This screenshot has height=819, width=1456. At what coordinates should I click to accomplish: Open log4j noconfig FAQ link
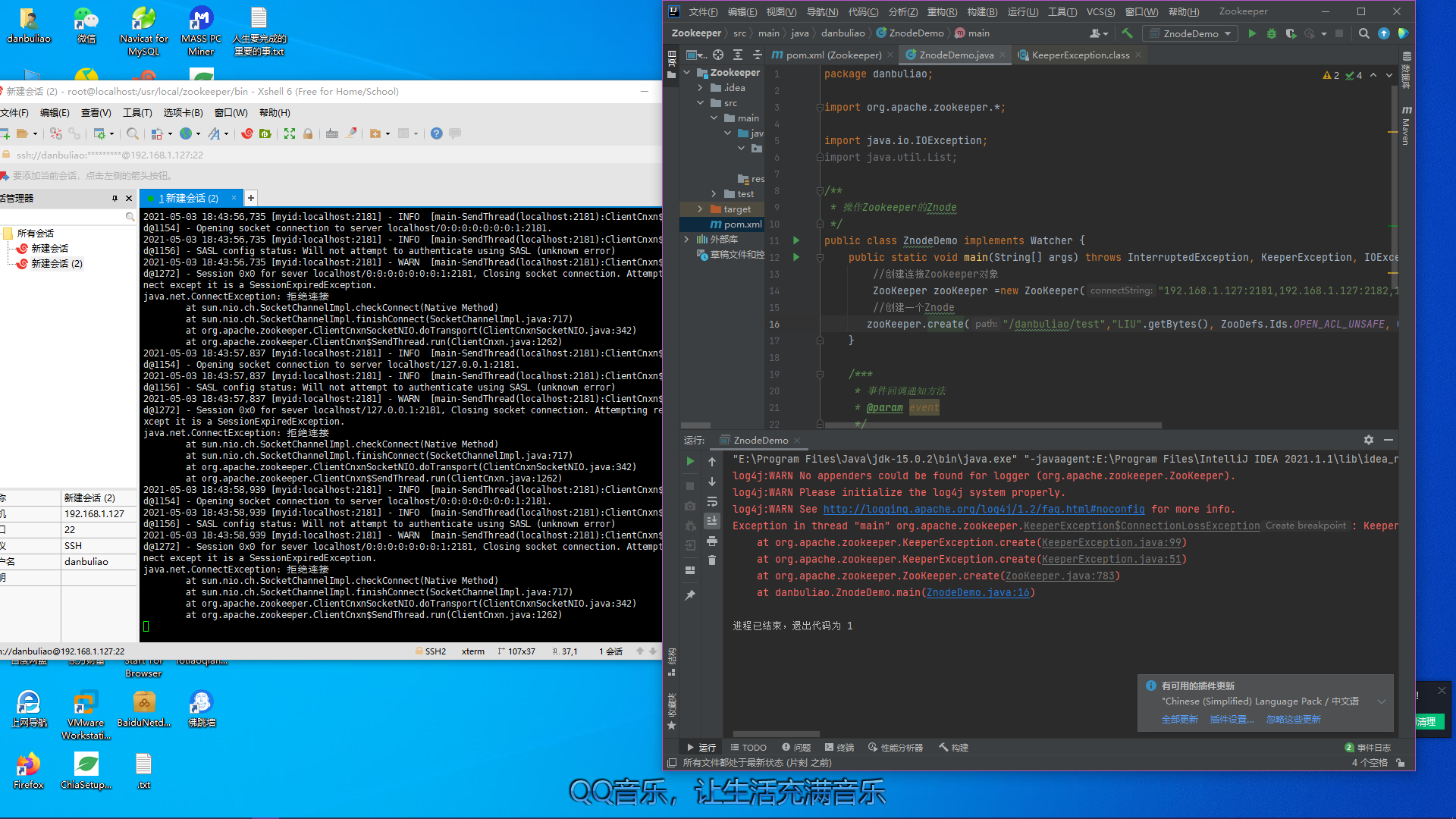[x=984, y=509]
